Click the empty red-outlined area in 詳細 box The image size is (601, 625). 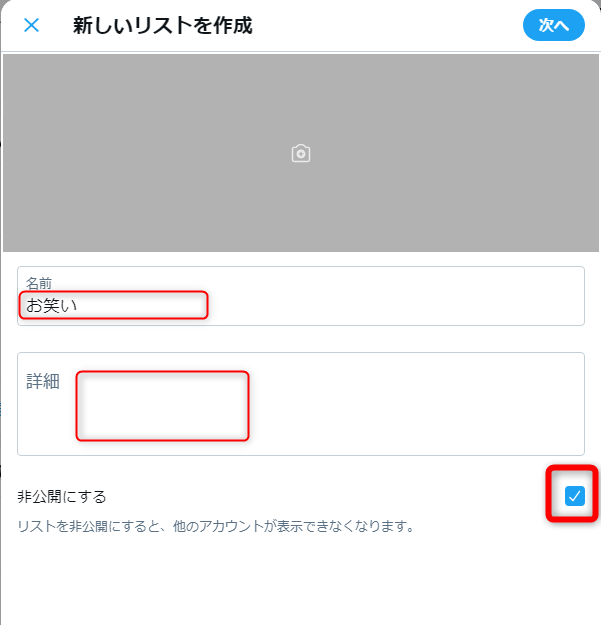pos(163,406)
